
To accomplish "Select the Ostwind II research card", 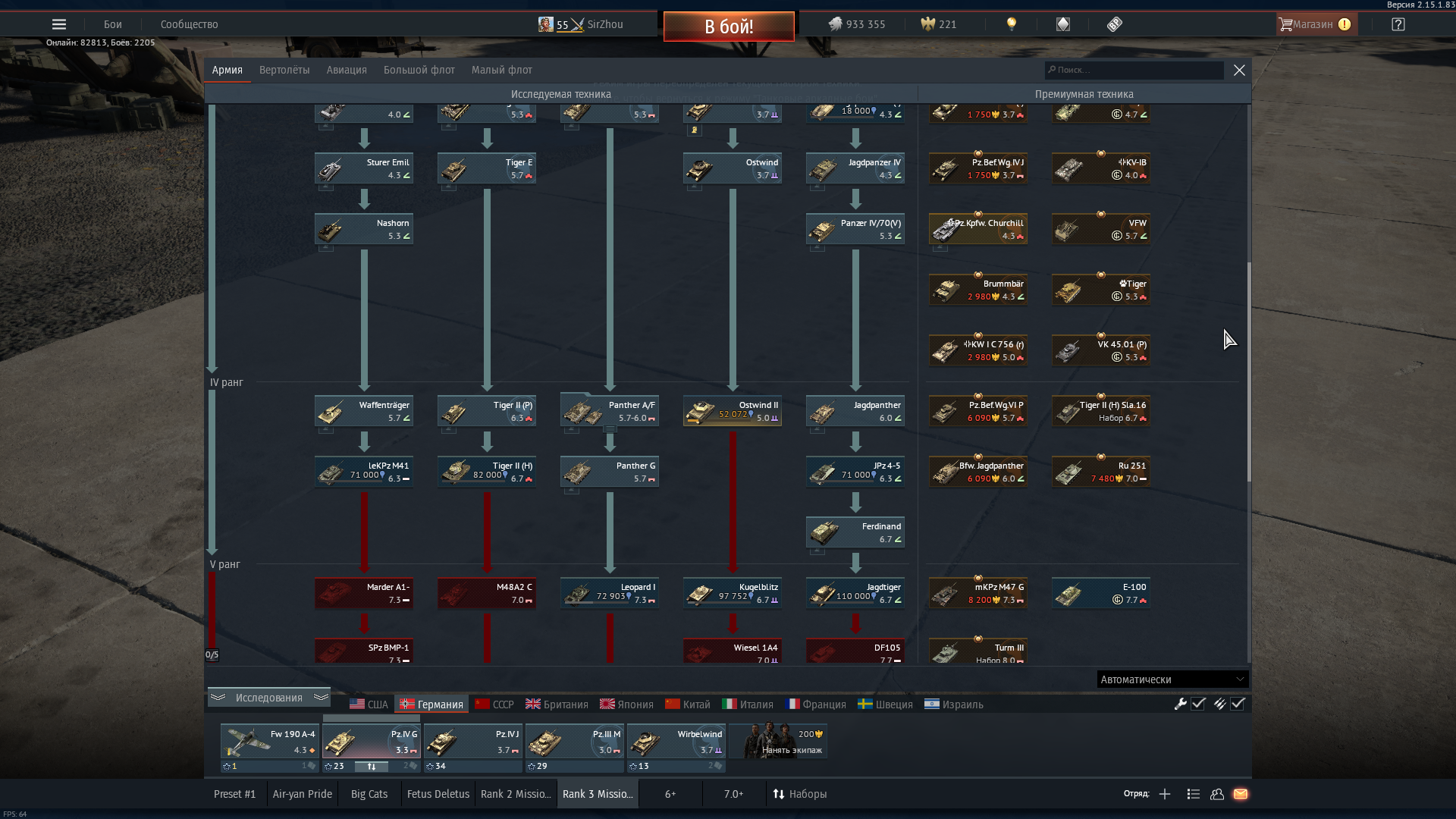I will [x=733, y=411].
